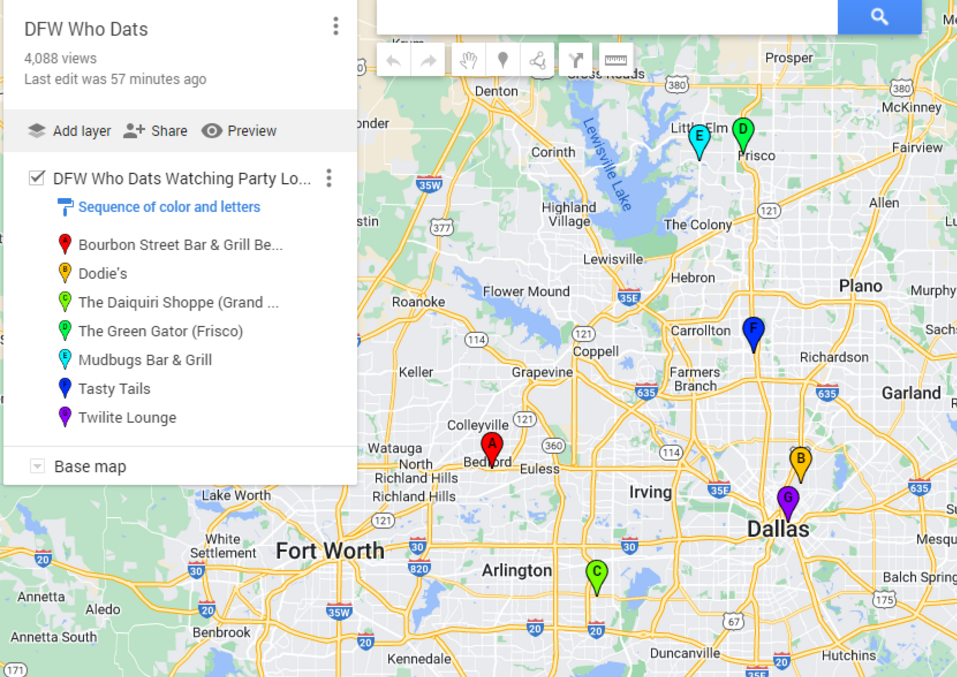957x677 pixels.
Task: Click the undo arrow in map toolbar
Action: click(394, 60)
